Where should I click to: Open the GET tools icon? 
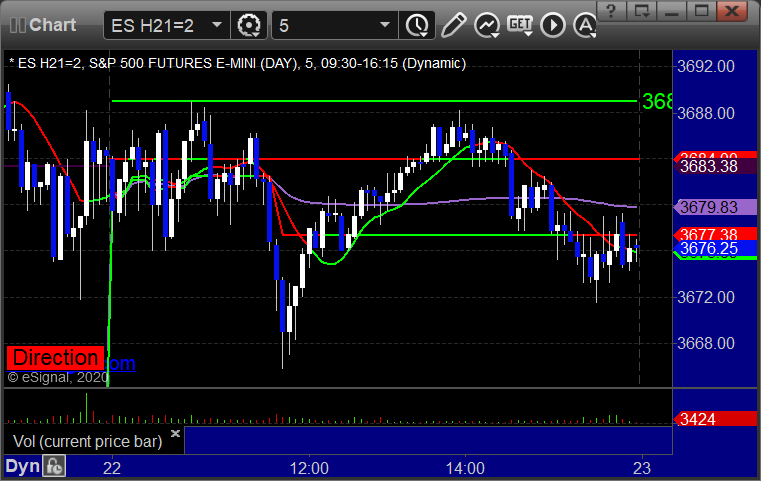click(520, 25)
